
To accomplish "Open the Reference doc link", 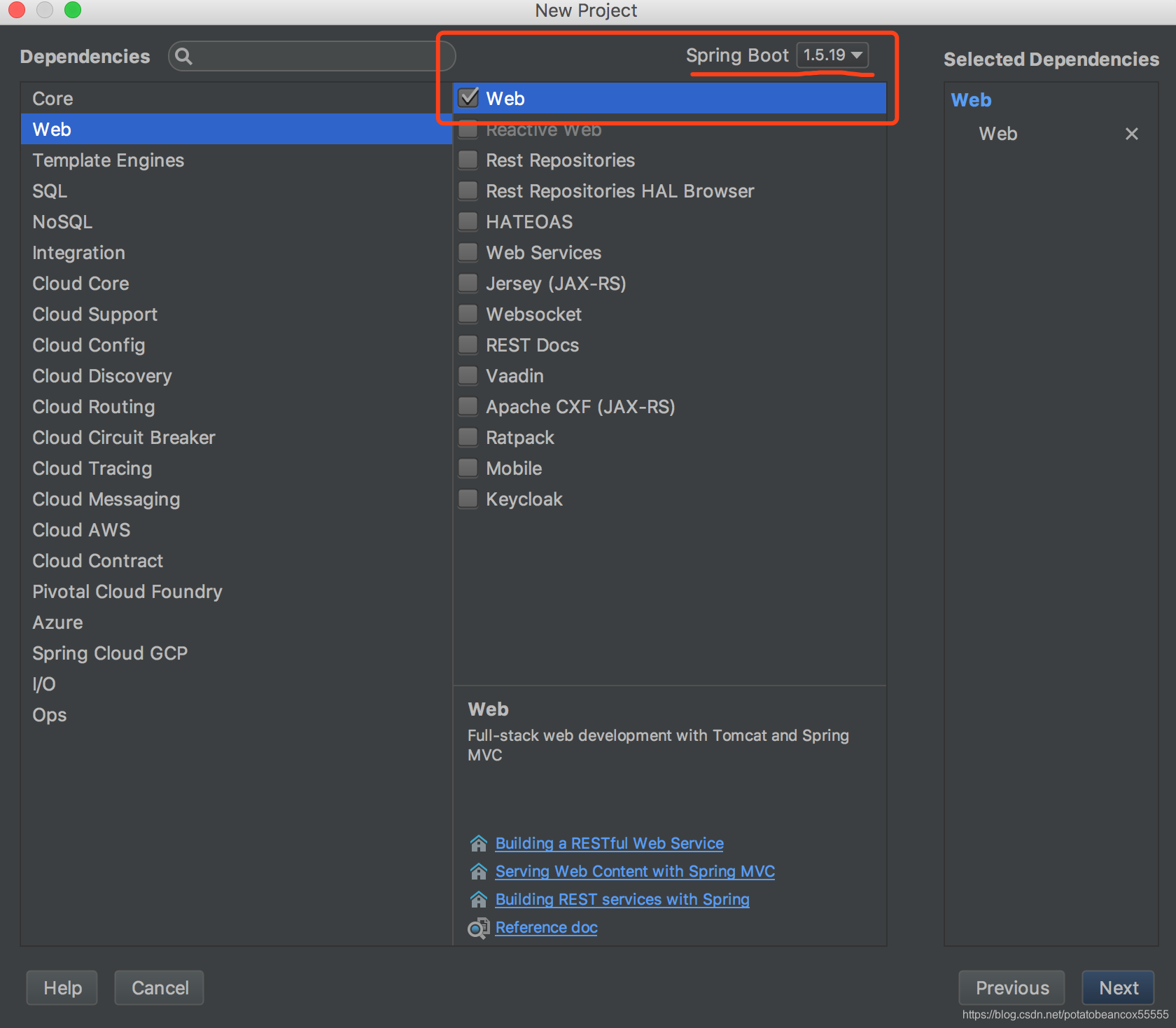I will click(546, 927).
